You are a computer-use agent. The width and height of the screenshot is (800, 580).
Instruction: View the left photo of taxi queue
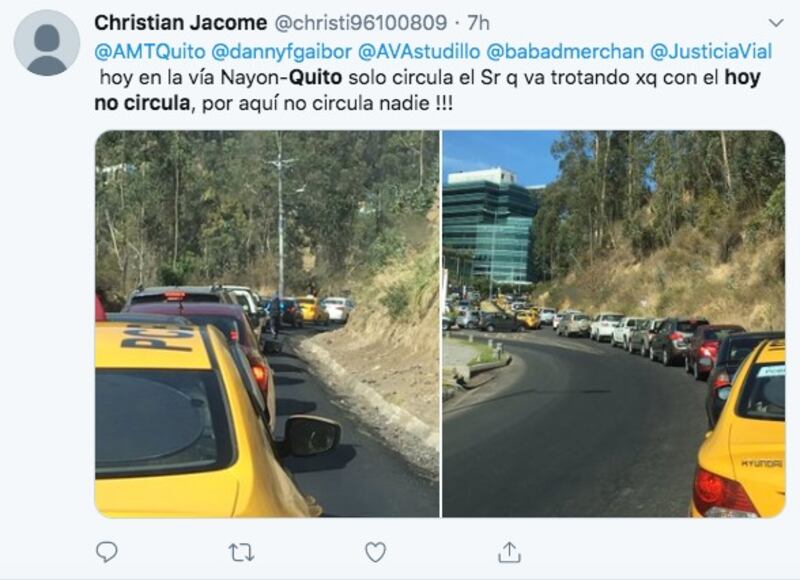click(x=267, y=324)
